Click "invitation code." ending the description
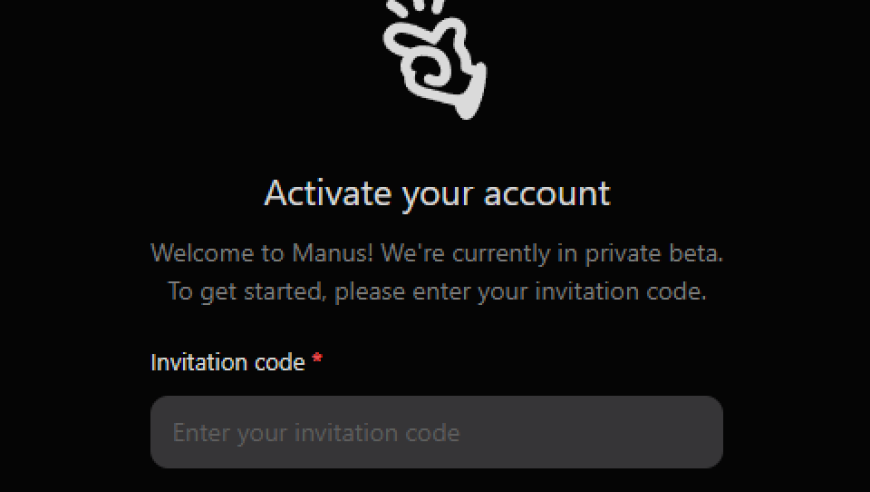This screenshot has width=870, height=492. tap(620, 292)
